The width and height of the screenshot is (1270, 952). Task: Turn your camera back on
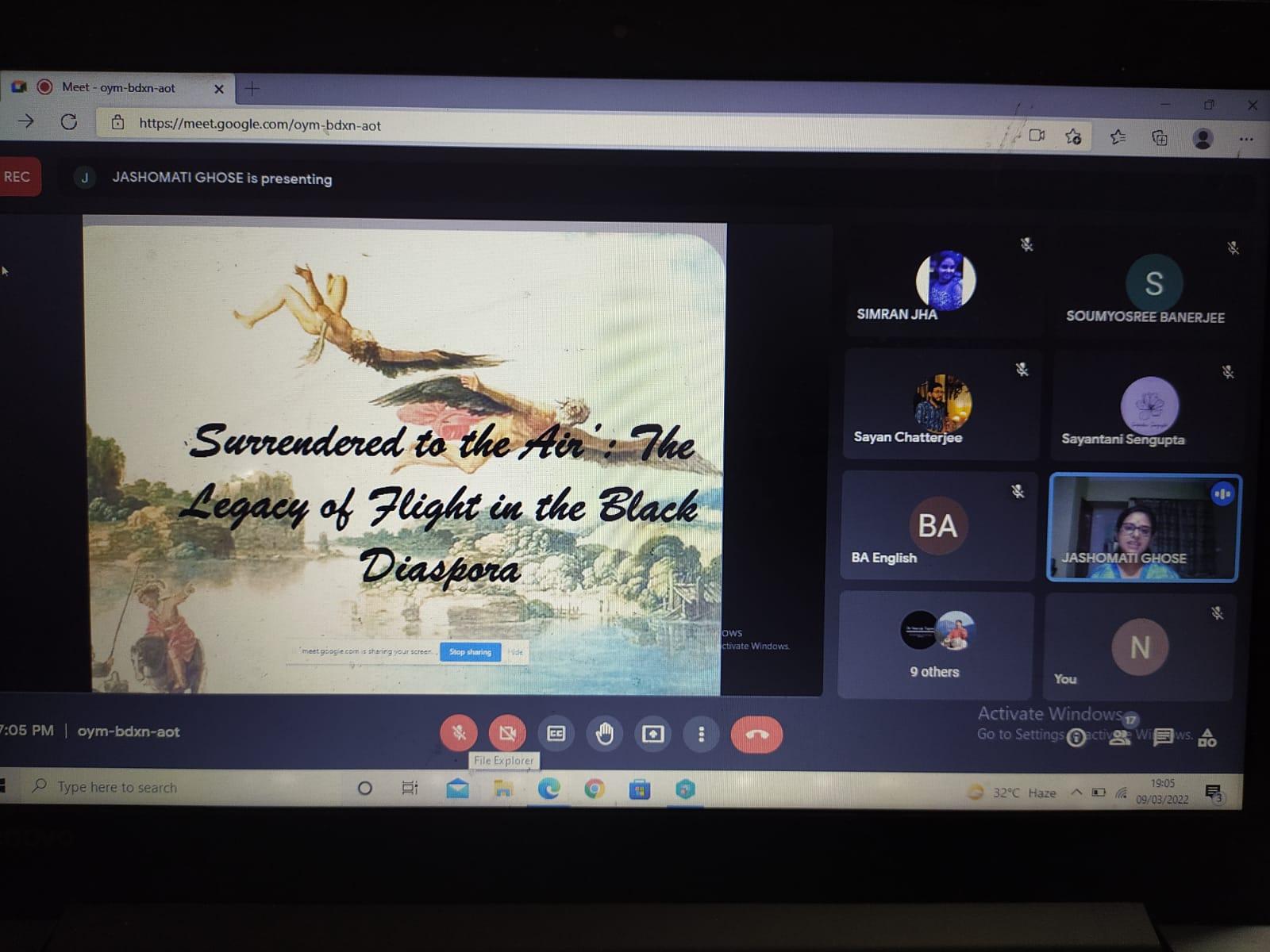click(507, 733)
